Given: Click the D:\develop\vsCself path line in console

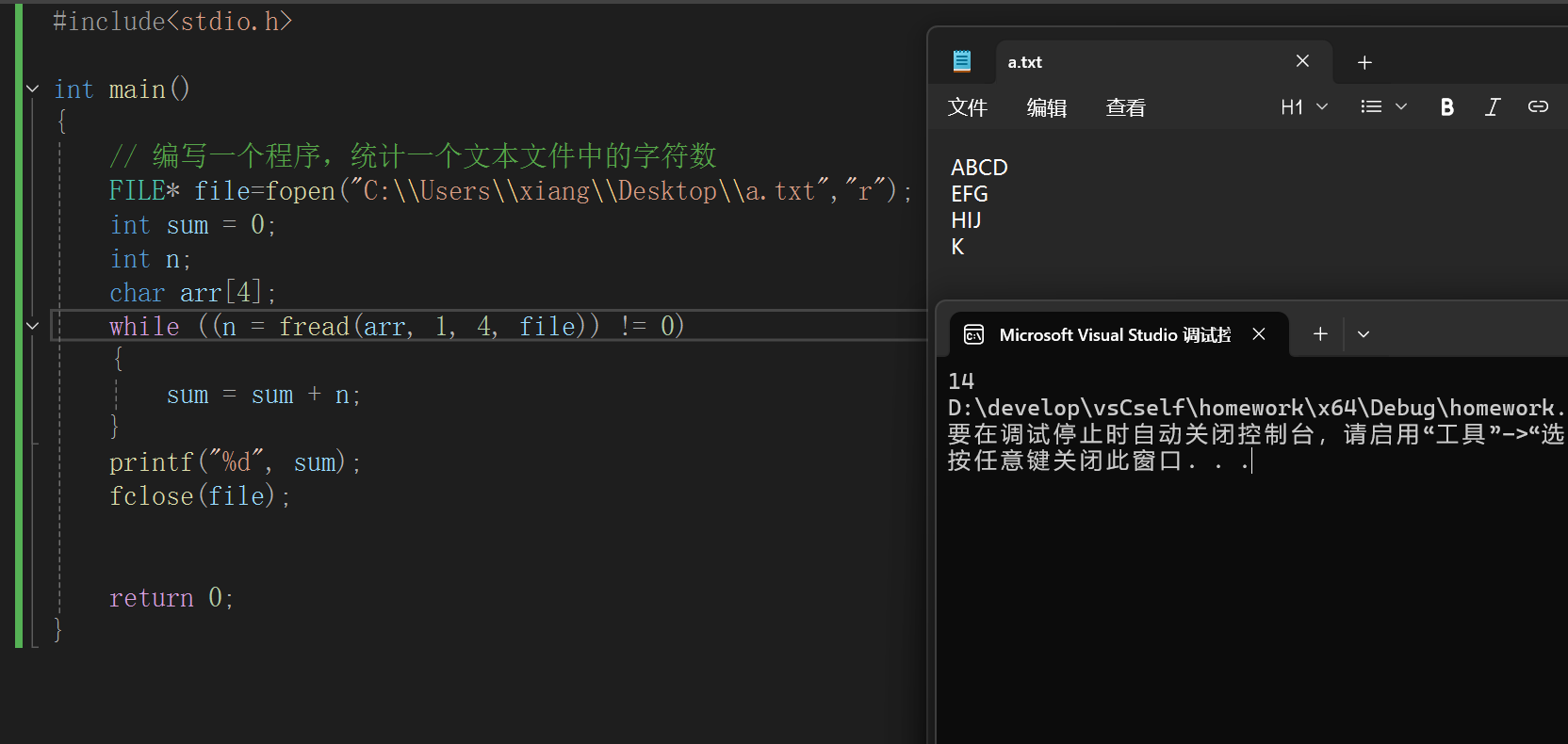Looking at the screenshot, I should pyautogui.click(x=1257, y=408).
